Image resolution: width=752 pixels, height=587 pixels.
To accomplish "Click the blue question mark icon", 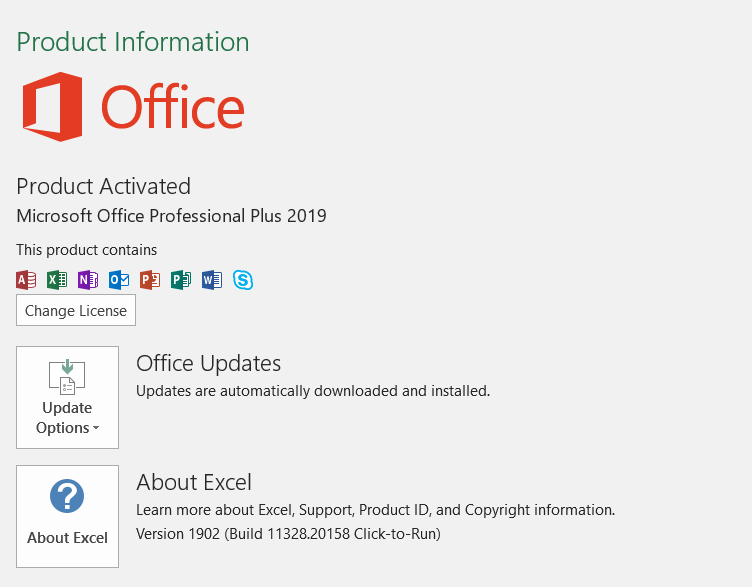I will click(67, 496).
